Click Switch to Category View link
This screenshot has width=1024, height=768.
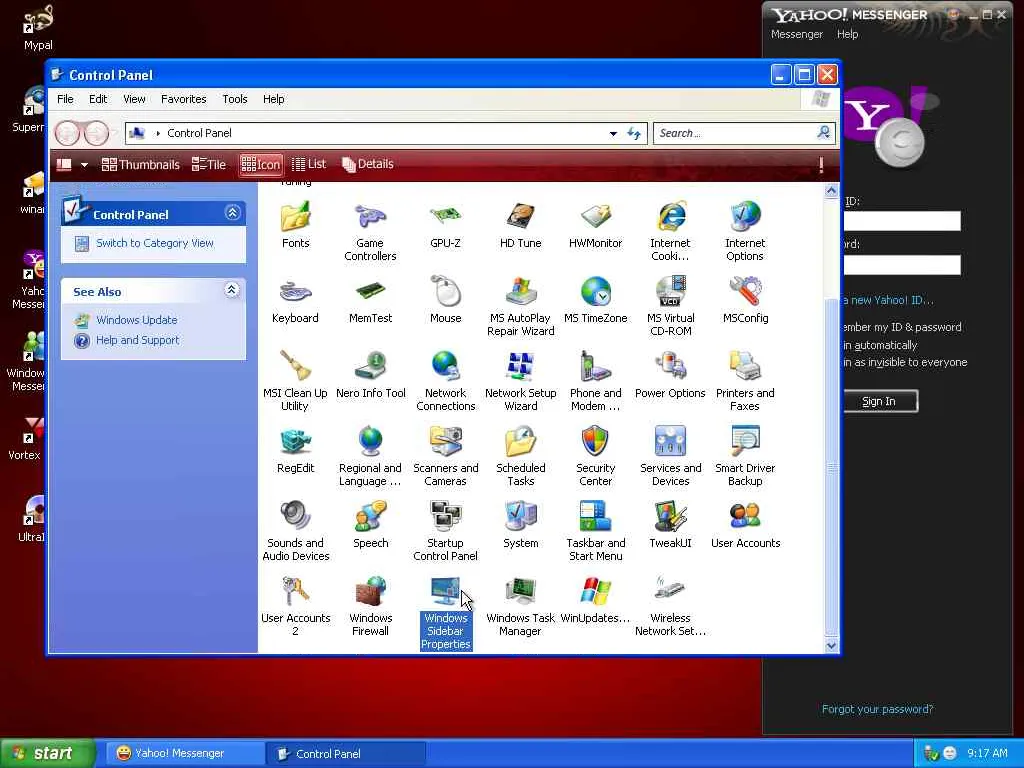[155, 243]
